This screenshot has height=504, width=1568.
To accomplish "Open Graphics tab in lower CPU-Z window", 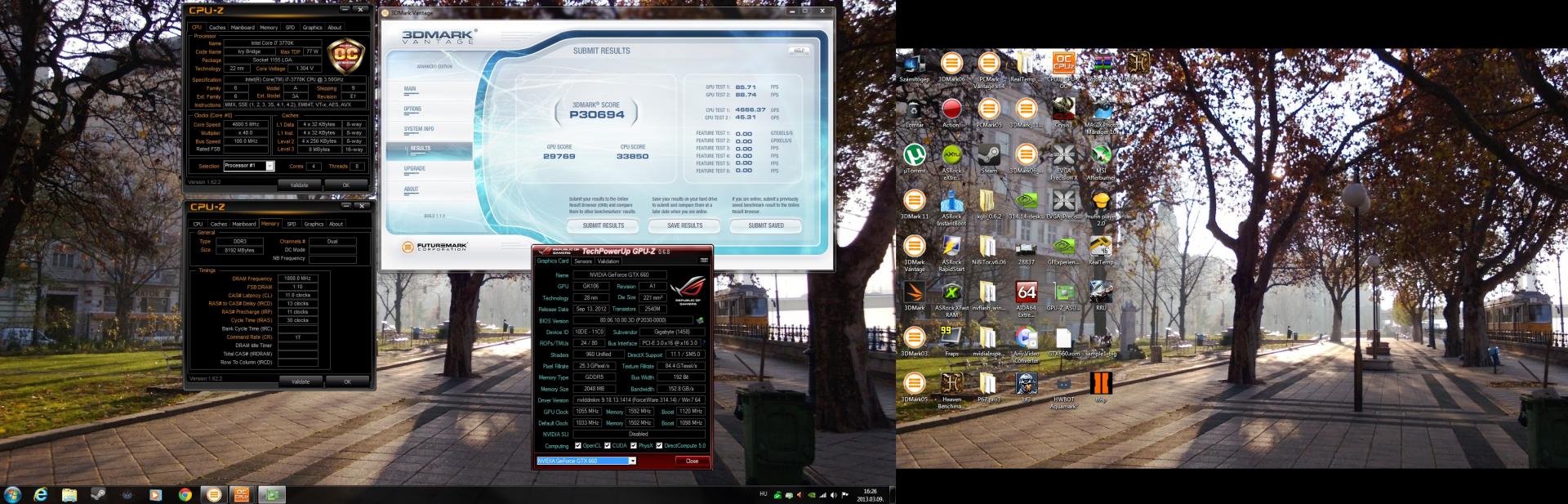I will click(x=314, y=223).
